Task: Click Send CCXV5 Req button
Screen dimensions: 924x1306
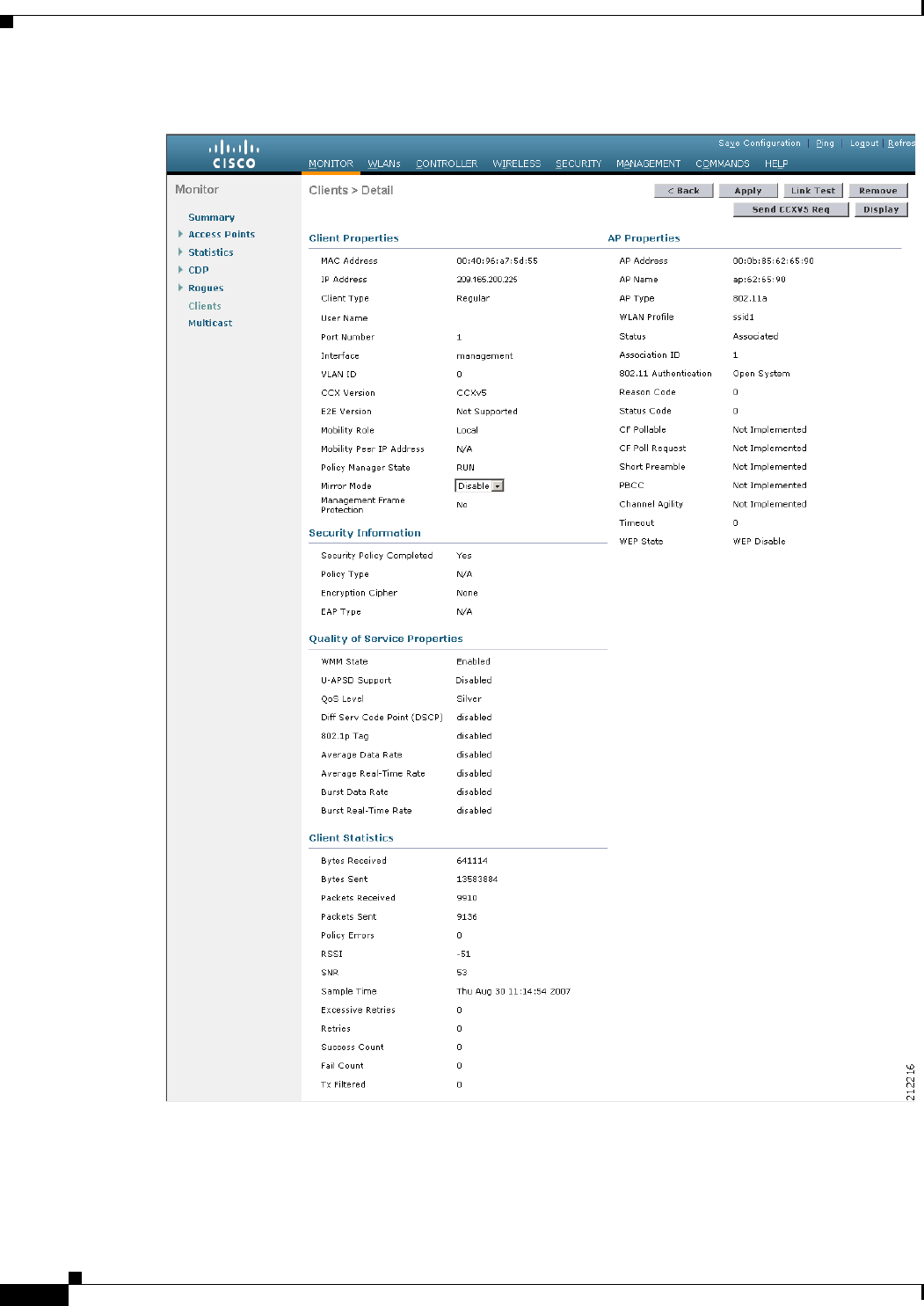Action: (x=790, y=209)
